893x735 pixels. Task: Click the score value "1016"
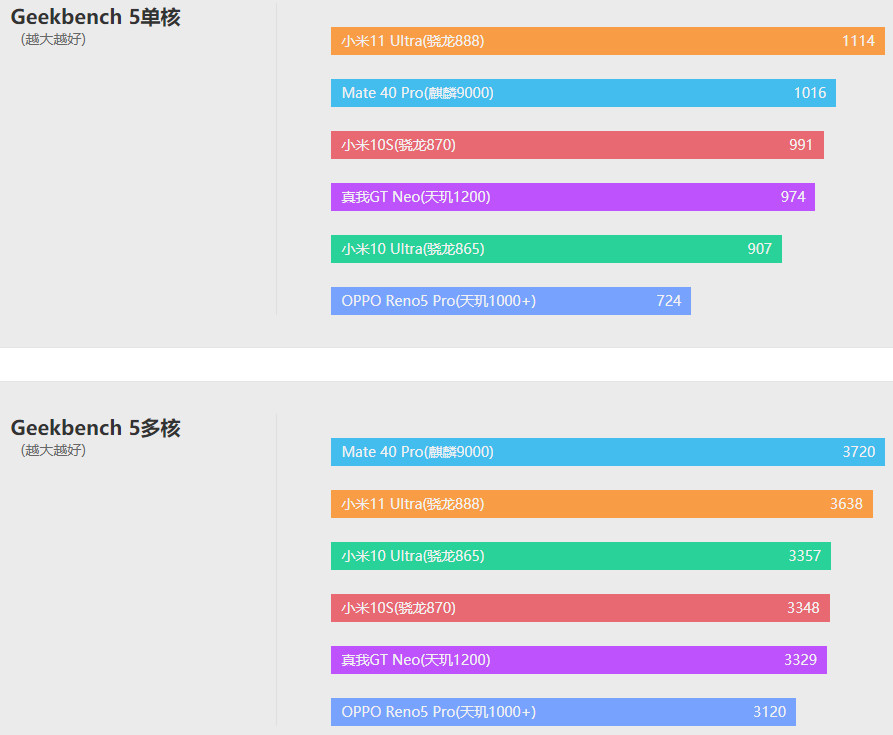pyautogui.click(x=810, y=93)
